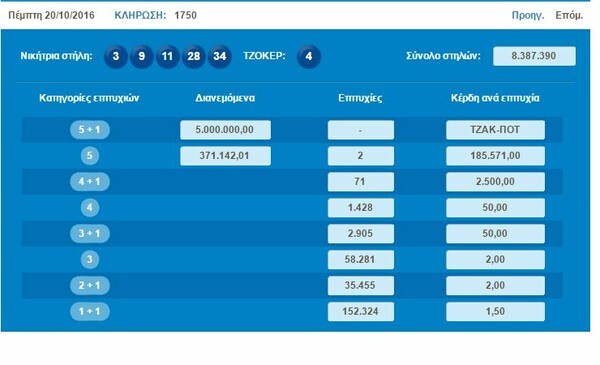Screen dimensions: 600x365
Task: Click the ΤΖΑΚ-ΠΟΤ winnings field
Action: (495, 130)
